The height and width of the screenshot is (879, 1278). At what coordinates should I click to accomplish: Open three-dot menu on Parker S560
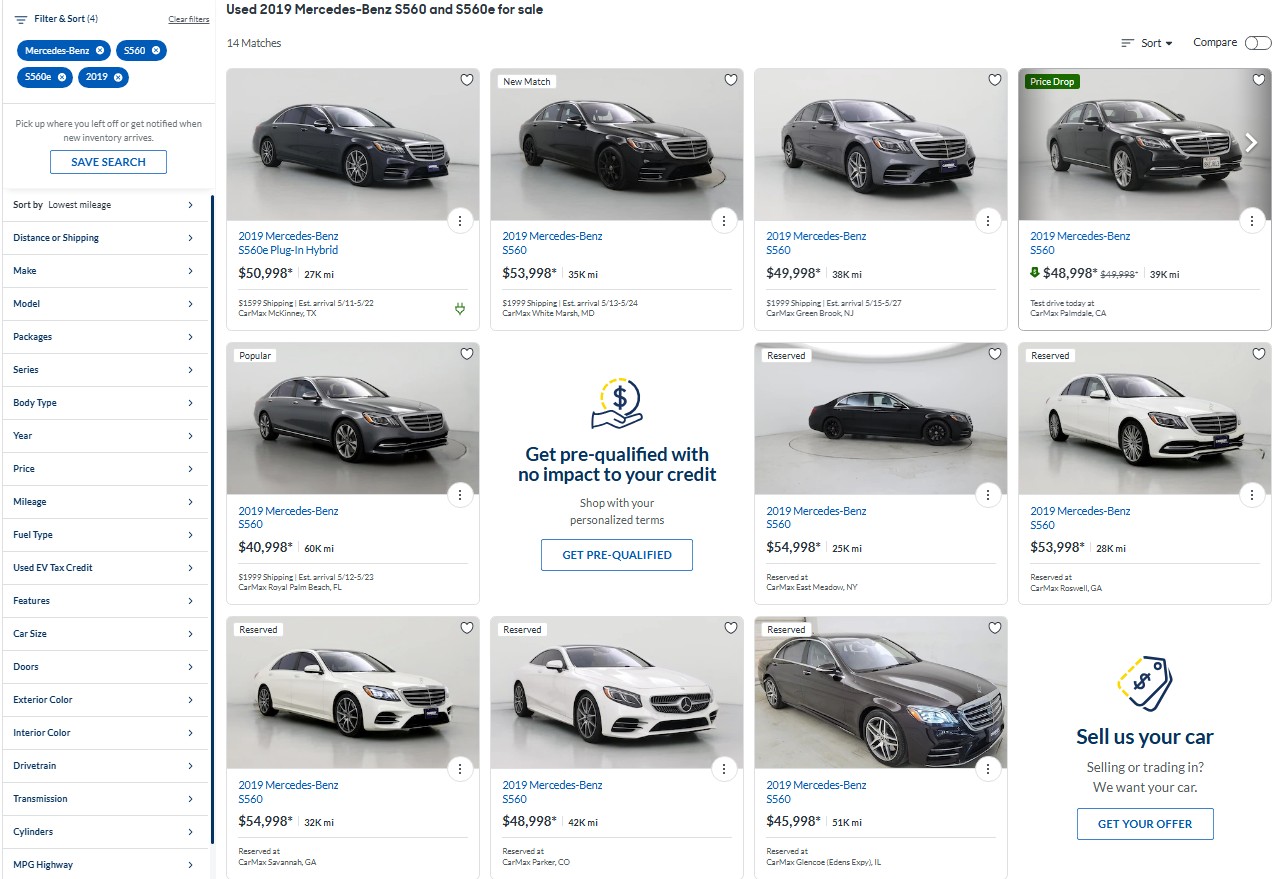tap(724, 768)
